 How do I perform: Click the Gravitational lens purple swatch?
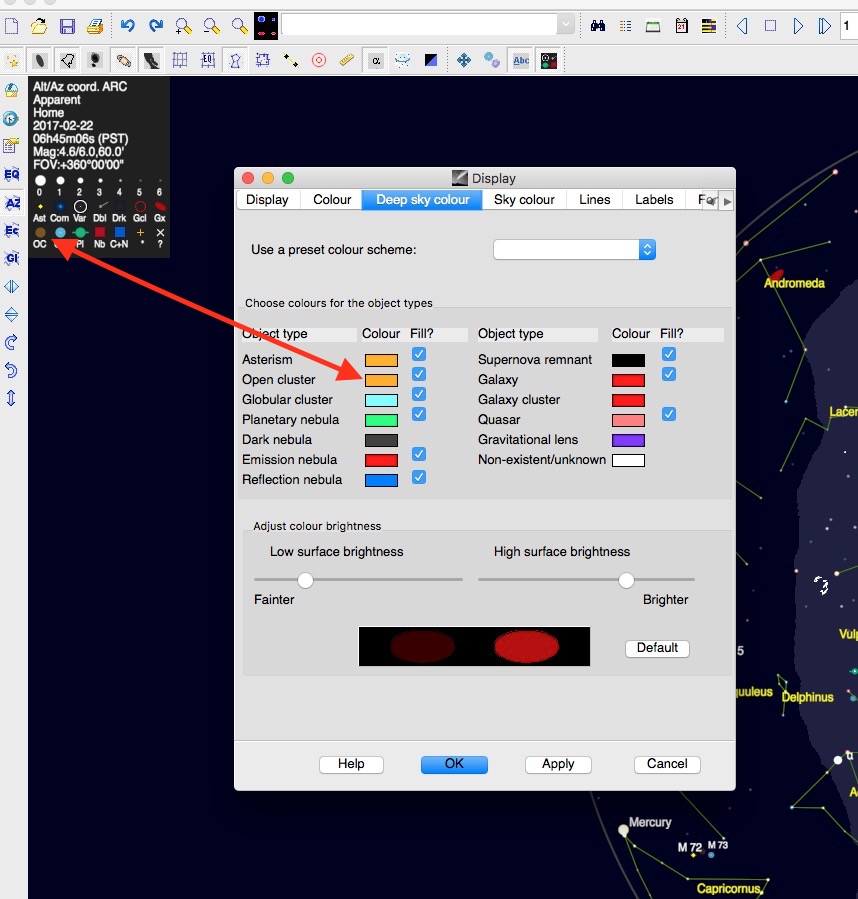[628, 440]
